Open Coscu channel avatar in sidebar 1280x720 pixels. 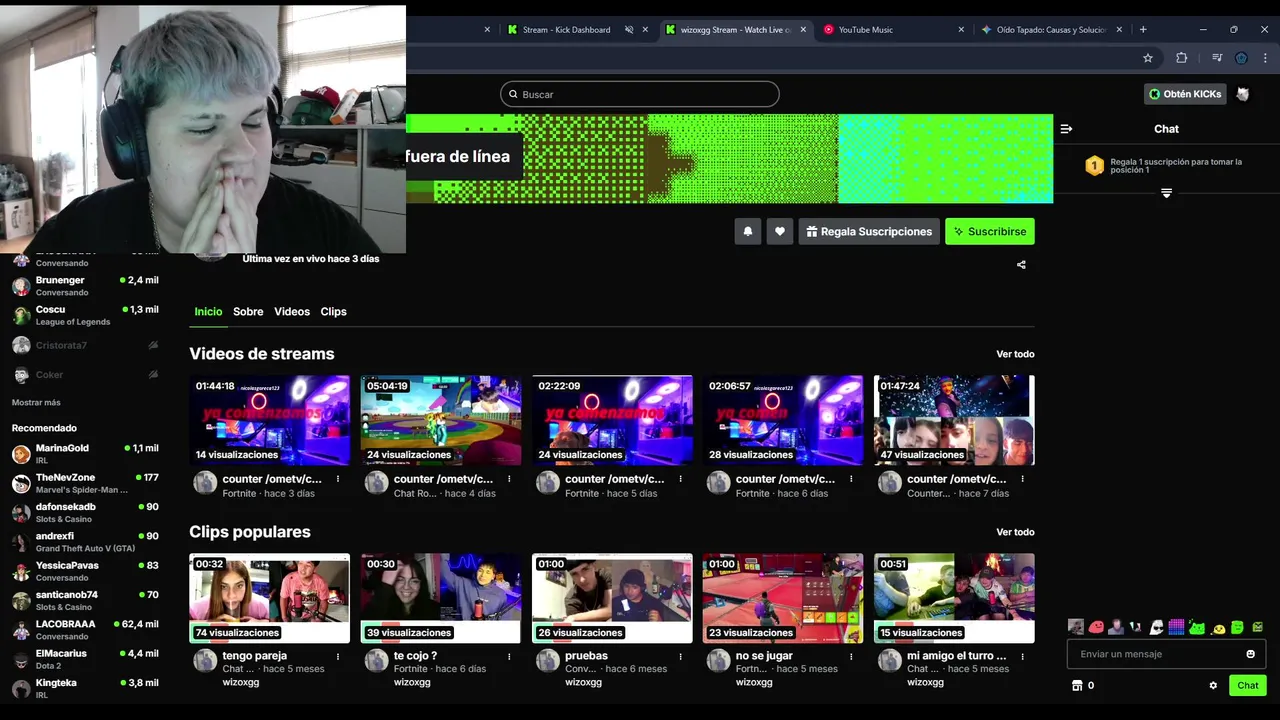coord(21,316)
